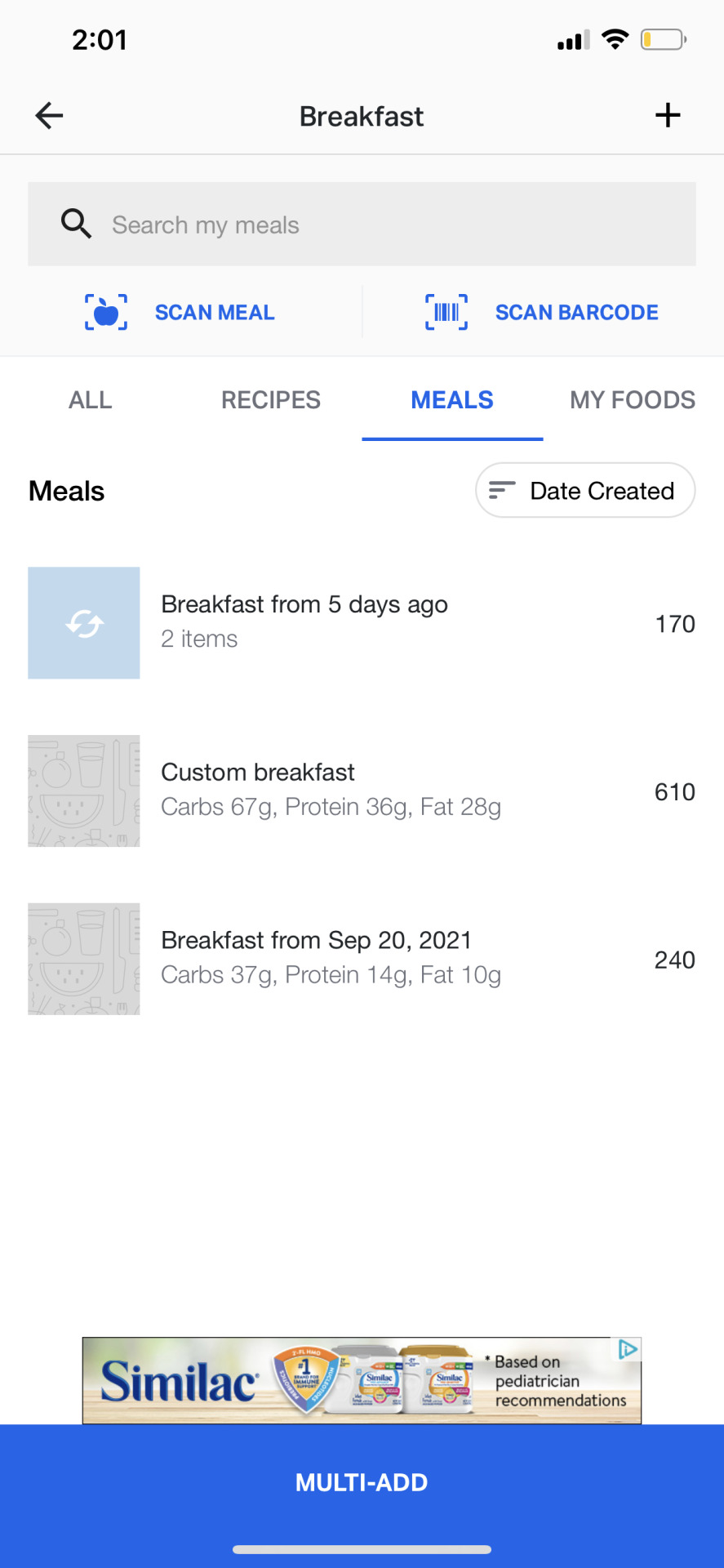
Task: Tap the SCAN MEAL label
Action: pos(215,313)
